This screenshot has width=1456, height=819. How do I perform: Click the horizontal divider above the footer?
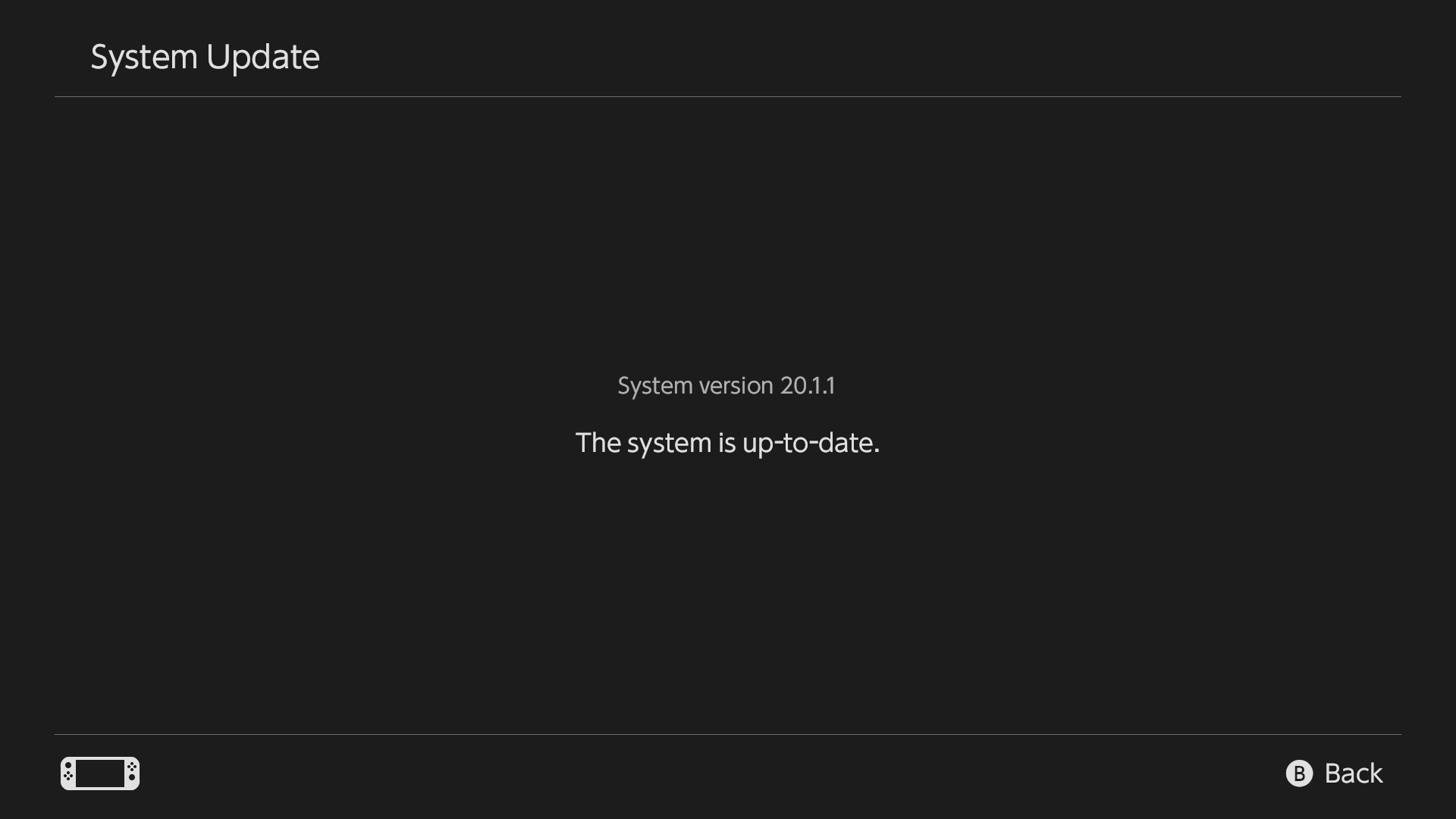pos(728,734)
